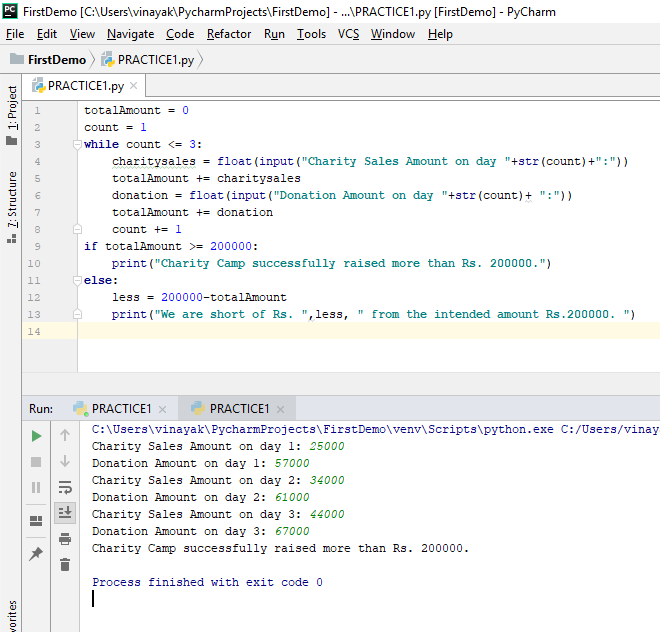Collapse the while loop fold marker on line 3
Viewport: 660px width, 632px height.
pyautogui.click(x=77, y=144)
